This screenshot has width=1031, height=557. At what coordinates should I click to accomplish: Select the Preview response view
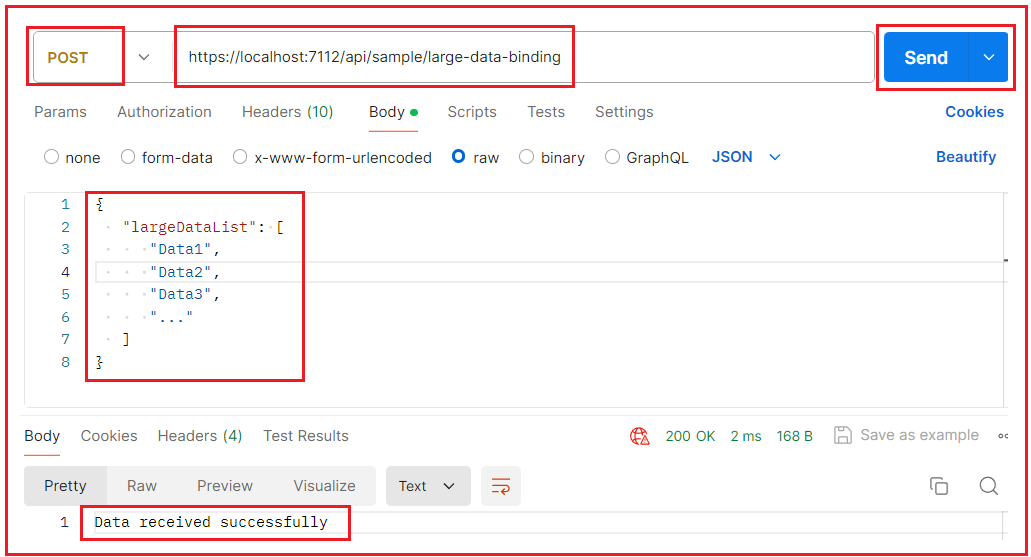(225, 486)
